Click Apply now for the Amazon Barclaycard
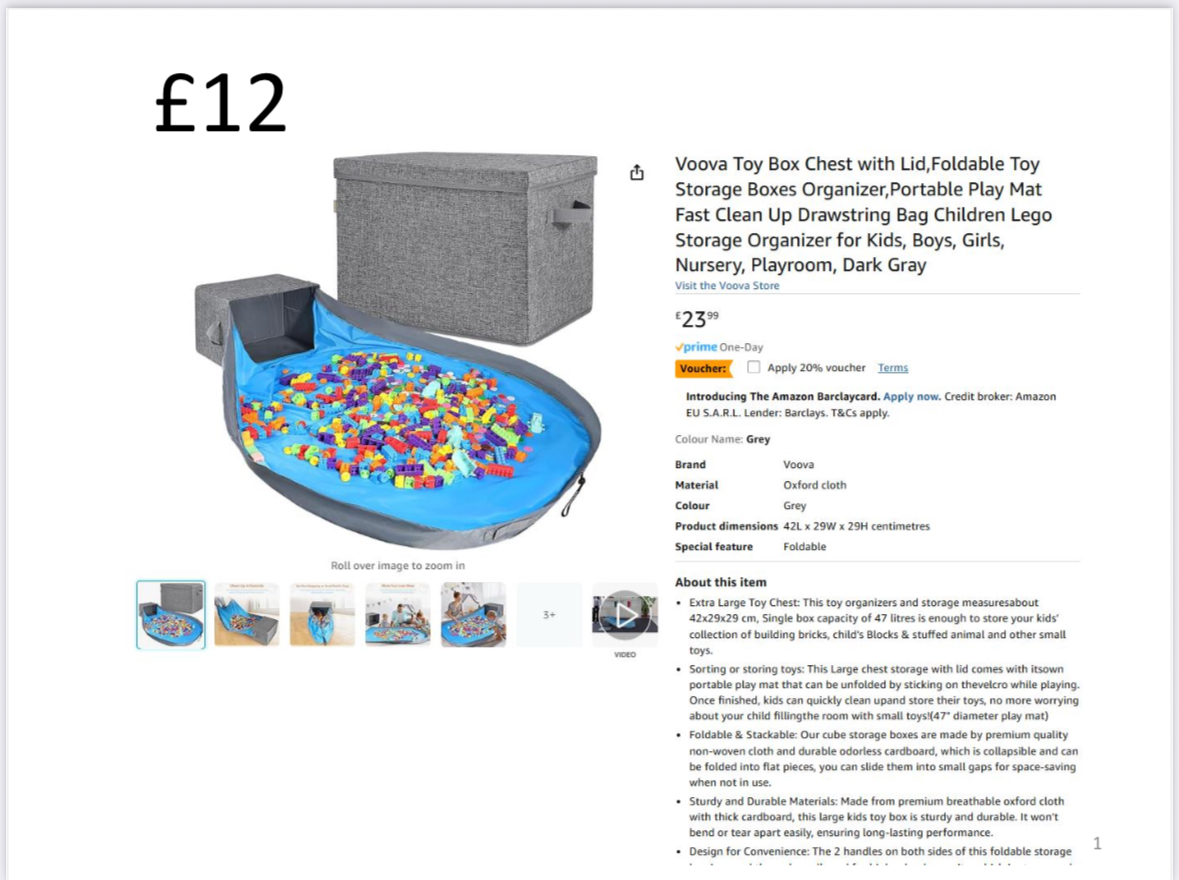 pyautogui.click(x=911, y=396)
